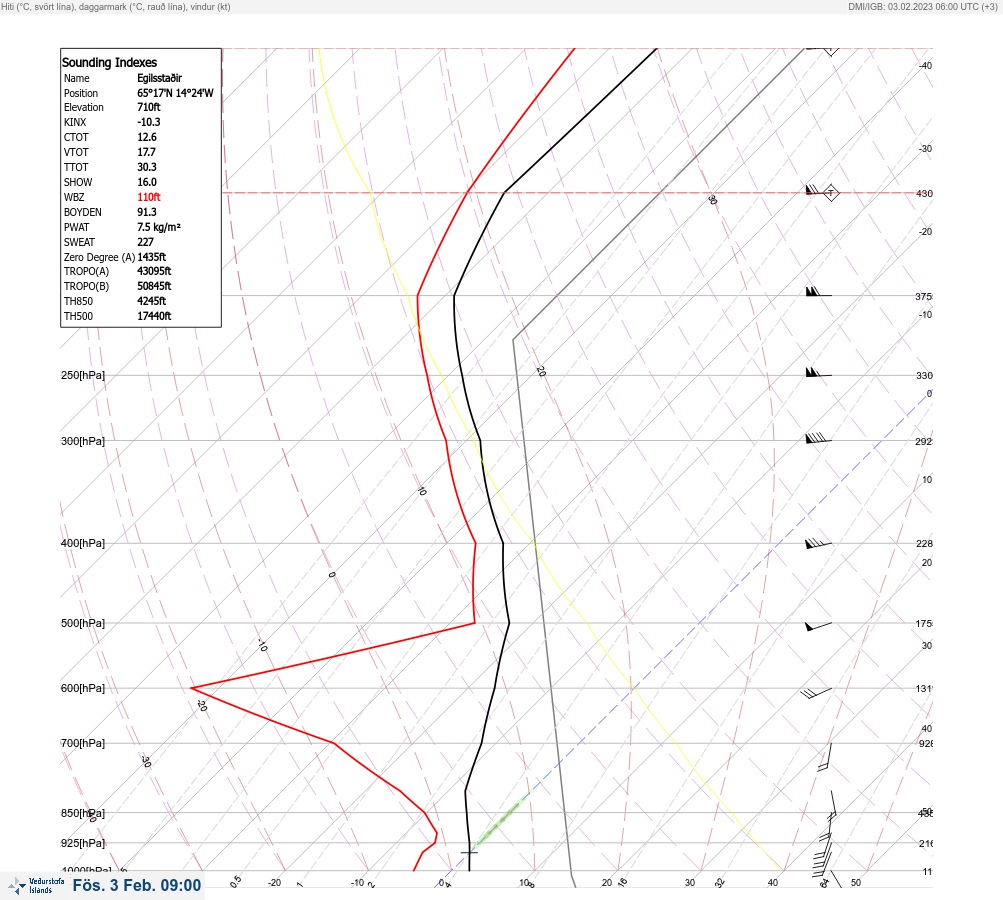
Task: Click the wind barb at 400 hPa level
Action: click(818, 543)
